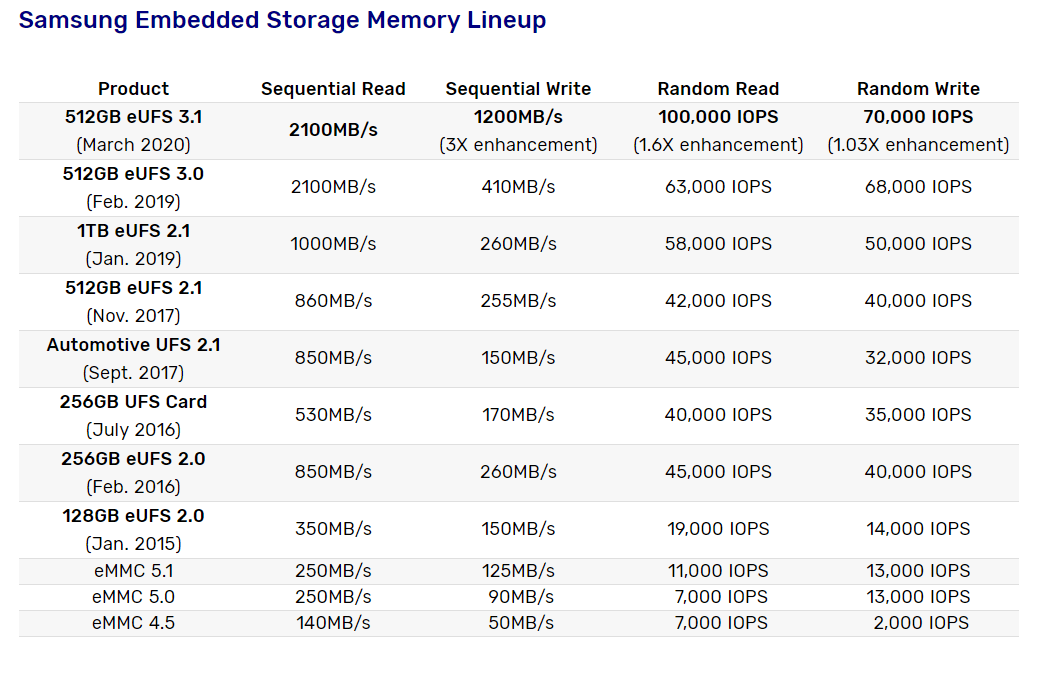Select the 70,000 IOPS random write value
Viewport: 1037px width, 687px height.
pos(919,117)
